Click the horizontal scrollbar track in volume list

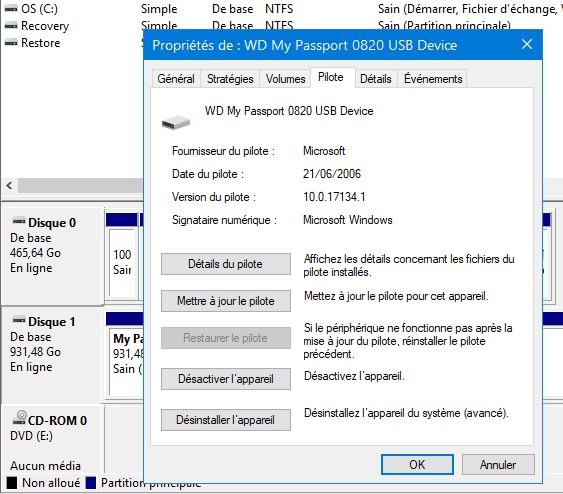click(81, 186)
